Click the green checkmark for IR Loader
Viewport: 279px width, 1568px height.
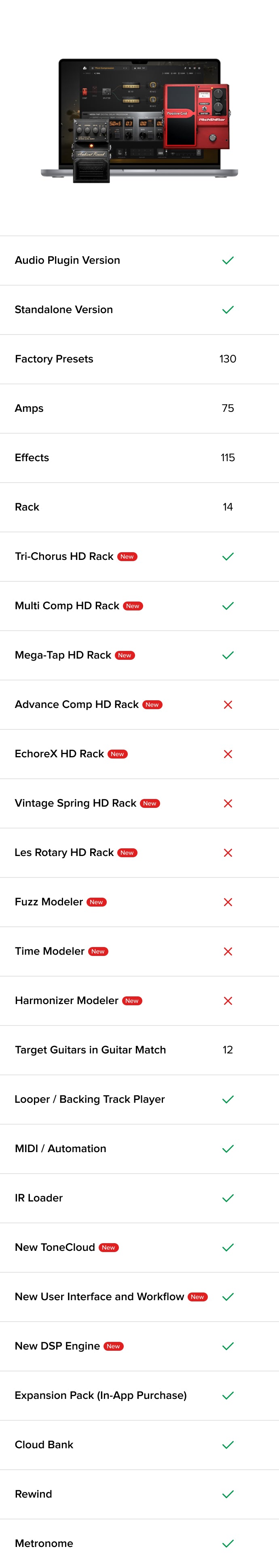point(228,1198)
